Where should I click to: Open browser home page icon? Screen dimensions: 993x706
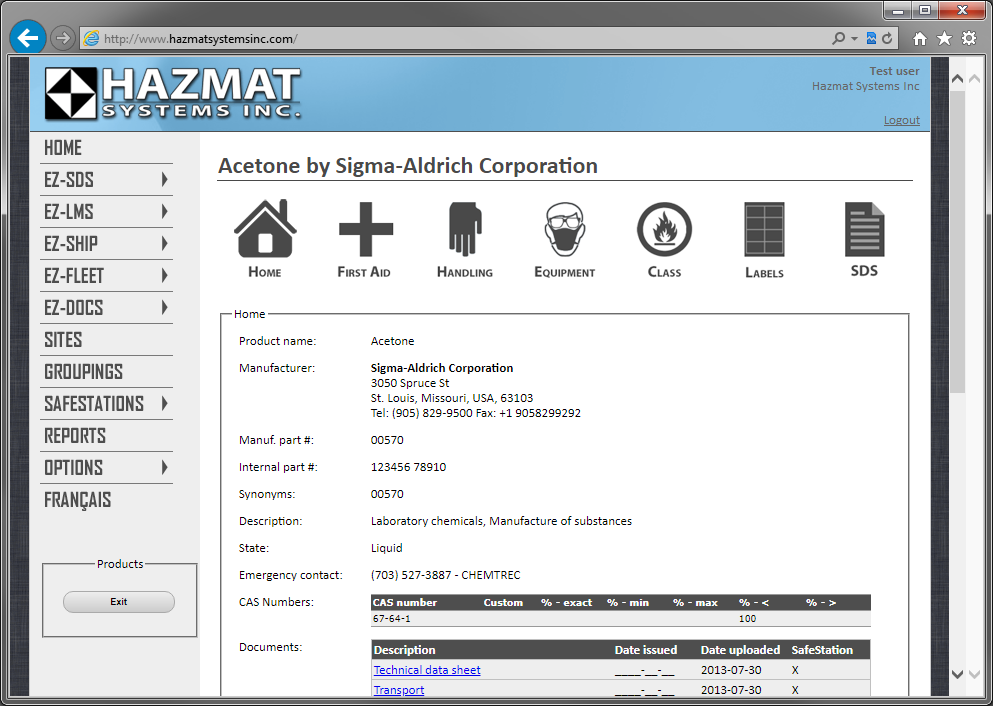(920, 39)
